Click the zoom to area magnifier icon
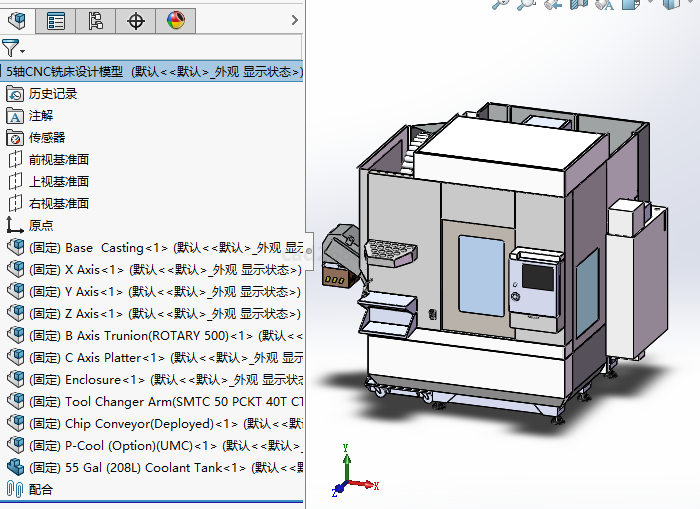The image size is (700, 509). point(526,4)
